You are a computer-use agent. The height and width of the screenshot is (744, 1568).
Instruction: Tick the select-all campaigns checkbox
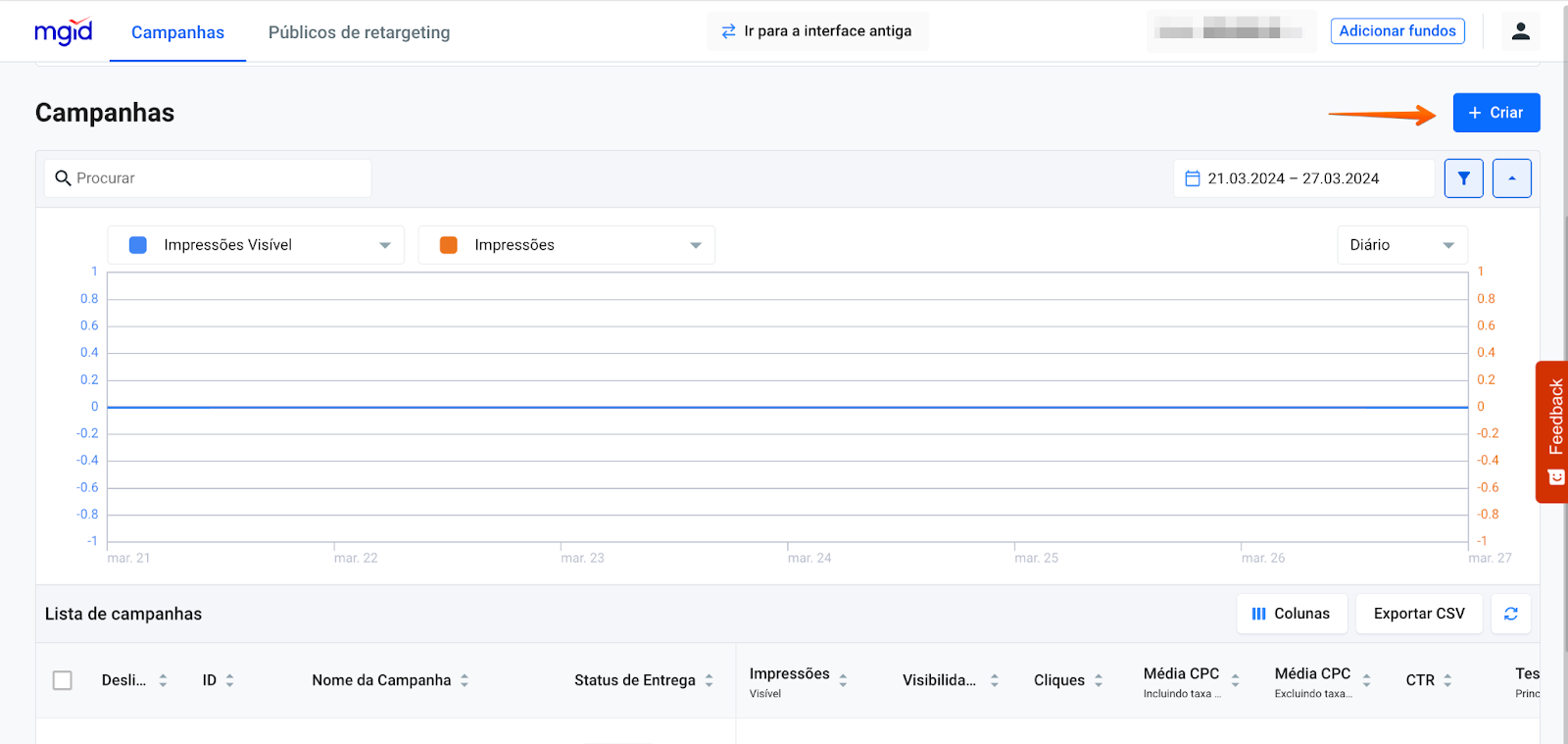(x=63, y=680)
